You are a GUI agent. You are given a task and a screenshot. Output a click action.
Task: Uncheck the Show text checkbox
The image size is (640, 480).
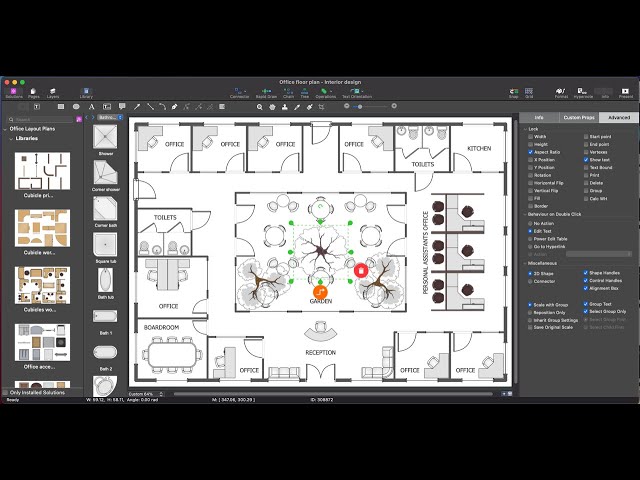[x=586, y=160]
